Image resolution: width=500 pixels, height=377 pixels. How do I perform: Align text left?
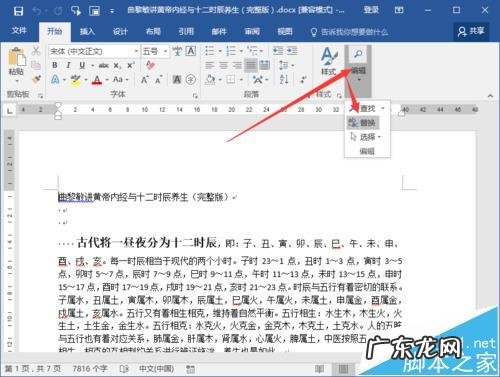[x=210, y=65]
